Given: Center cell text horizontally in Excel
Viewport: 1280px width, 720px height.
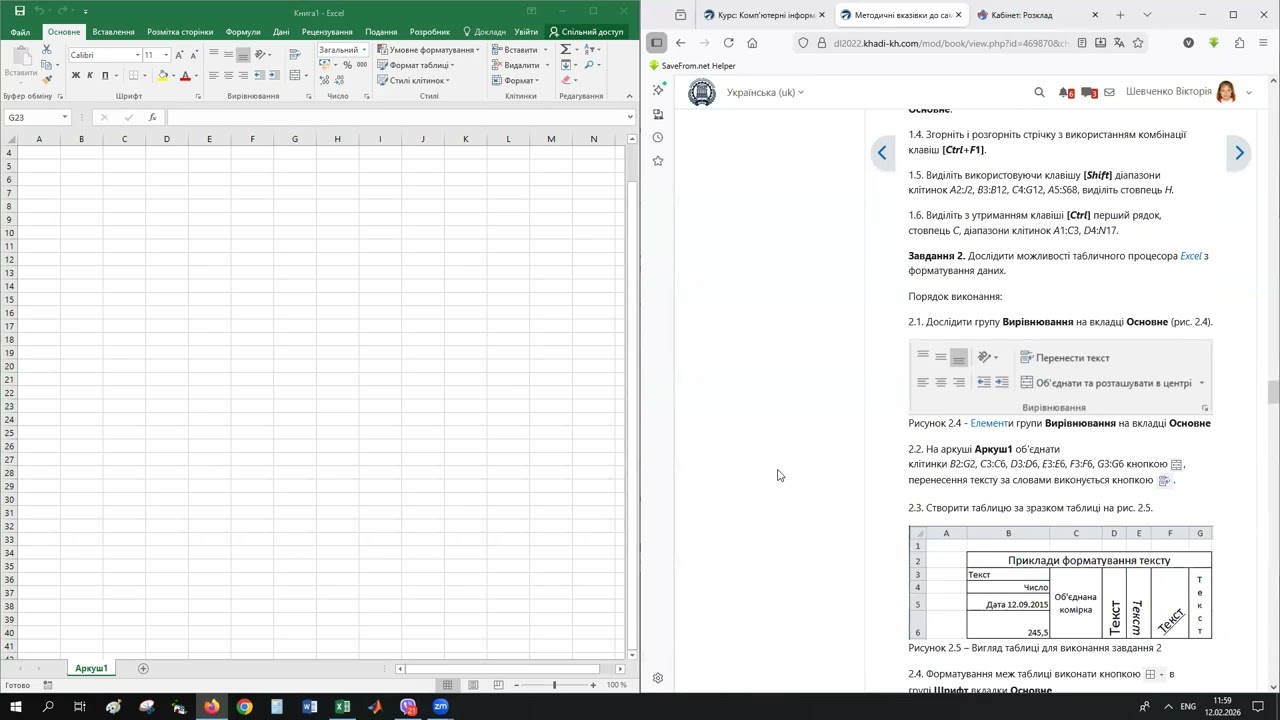Looking at the screenshot, I should point(228,76).
